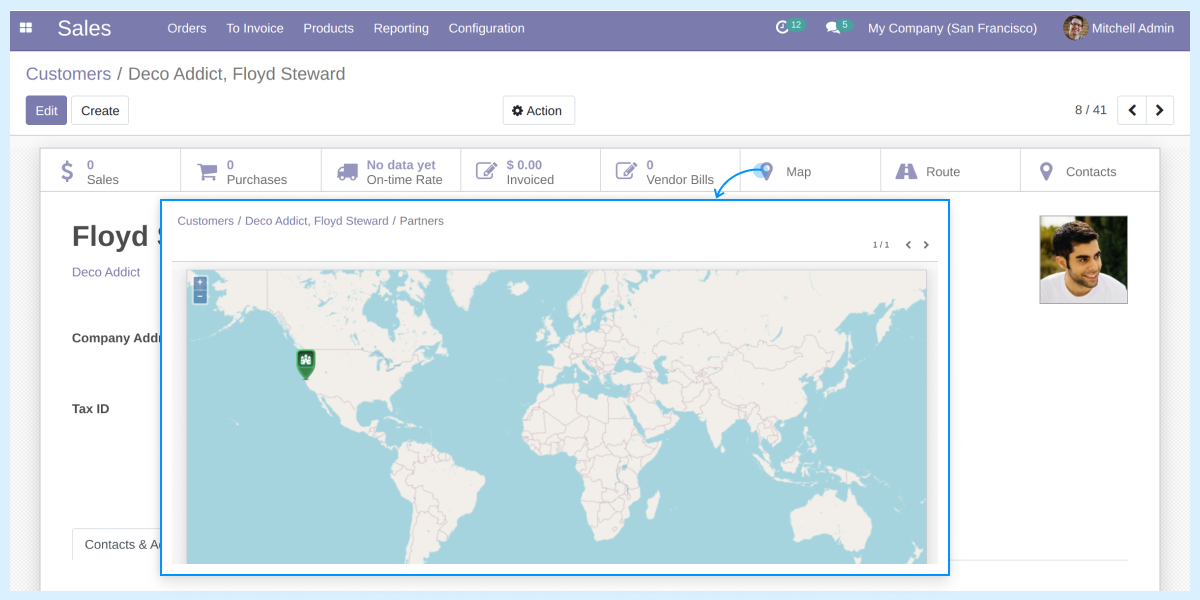Select the Reporting menu
Screen dimensions: 1200x600
pyautogui.click(x=401, y=29)
